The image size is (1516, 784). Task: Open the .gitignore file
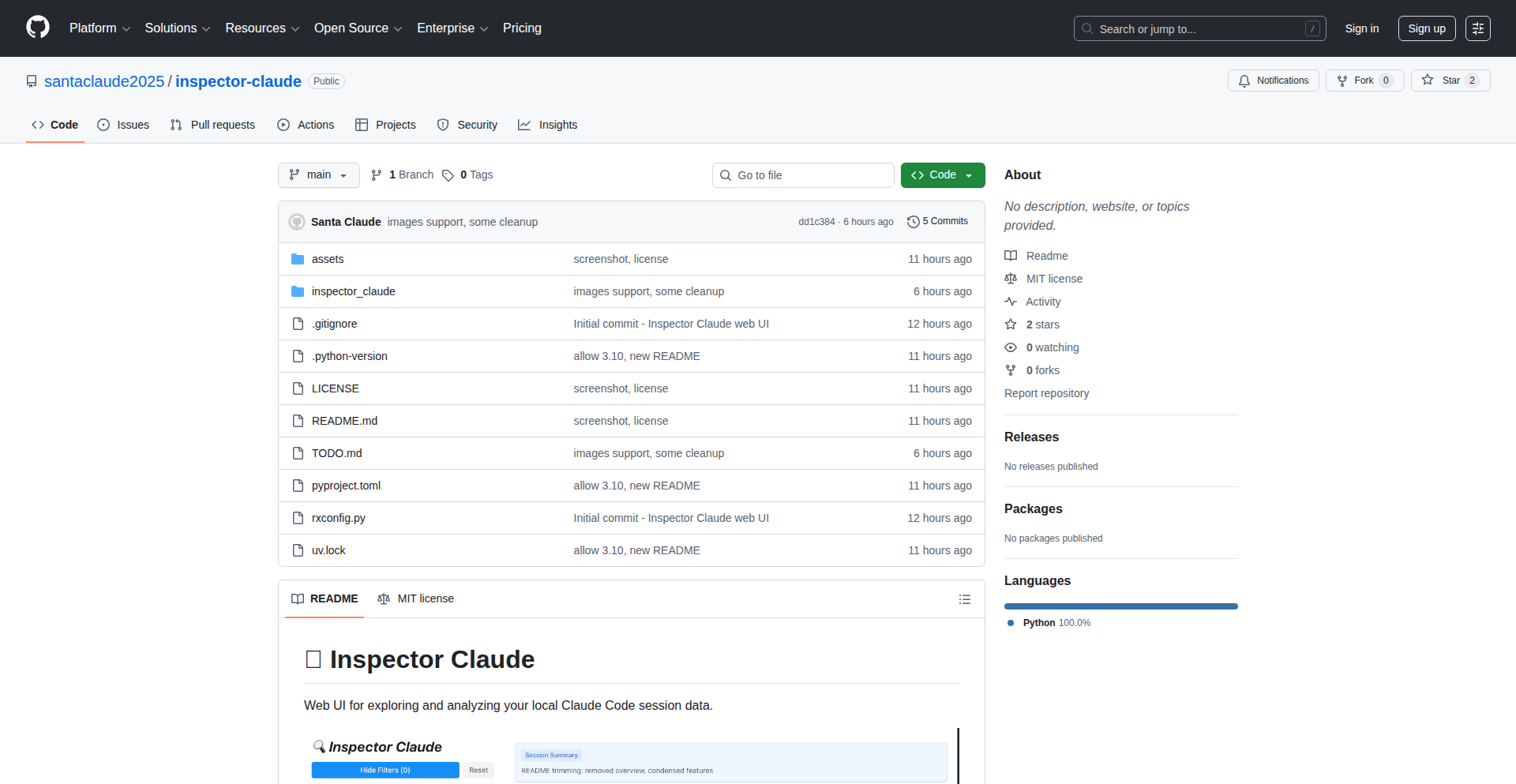[x=334, y=324]
